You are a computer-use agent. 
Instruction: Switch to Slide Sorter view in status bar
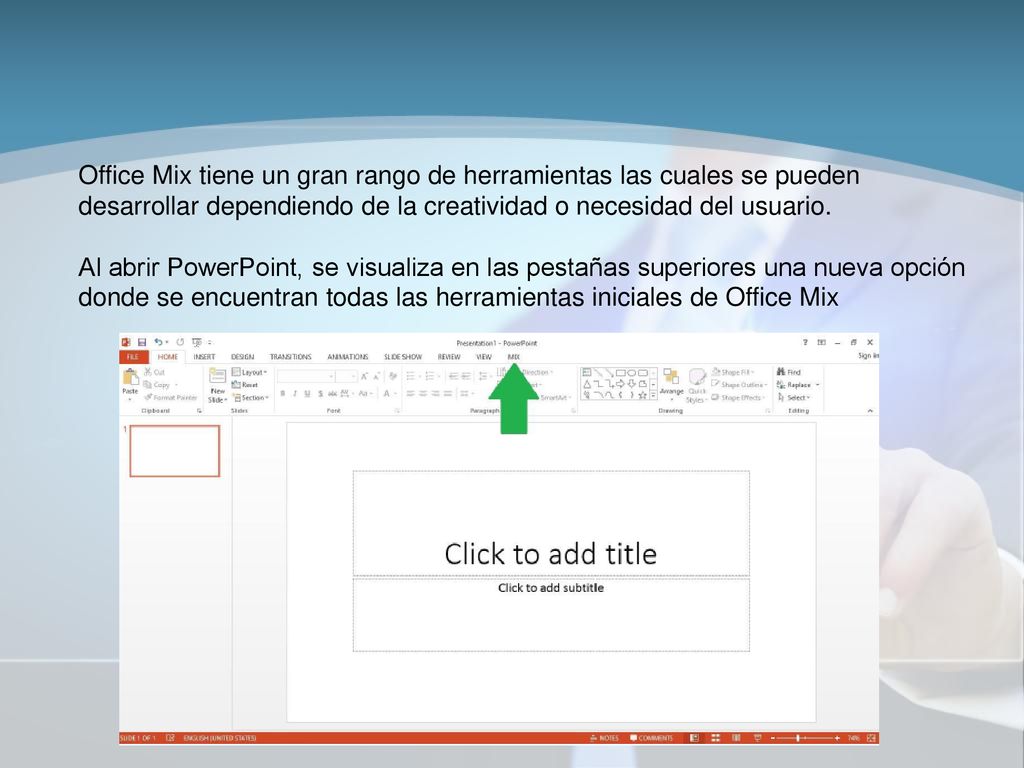pyautogui.click(x=716, y=738)
